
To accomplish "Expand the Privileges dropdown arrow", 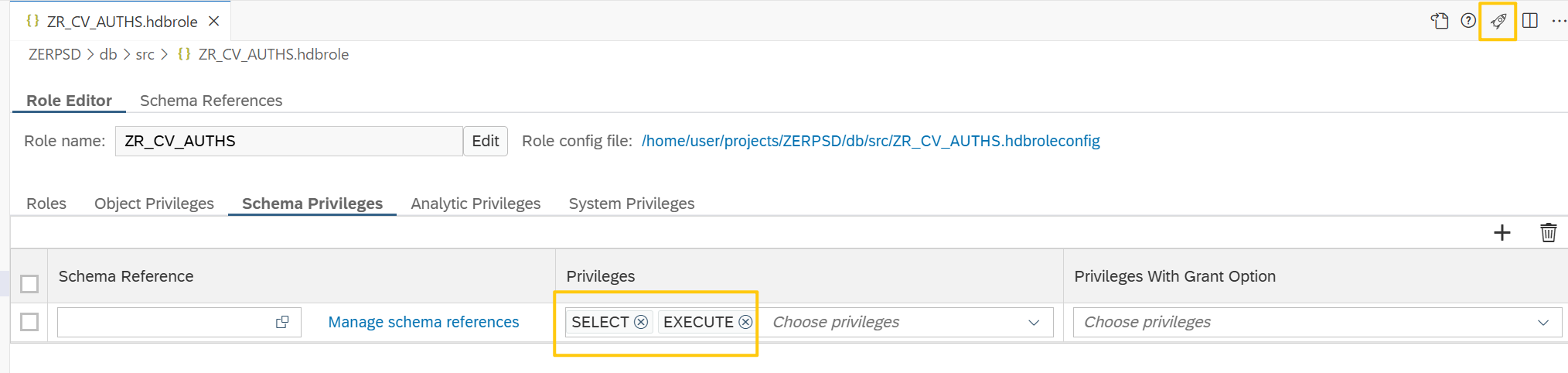I will point(1034,323).
